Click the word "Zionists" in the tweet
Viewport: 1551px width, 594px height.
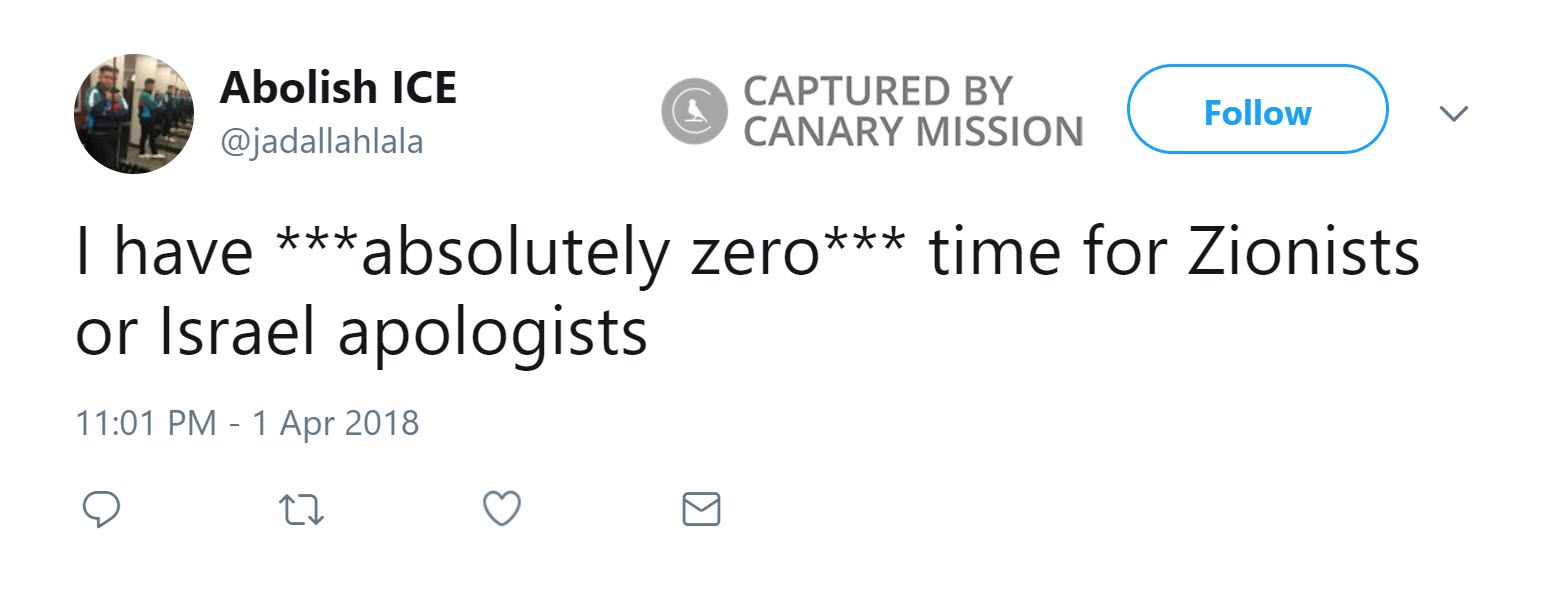tap(1303, 254)
